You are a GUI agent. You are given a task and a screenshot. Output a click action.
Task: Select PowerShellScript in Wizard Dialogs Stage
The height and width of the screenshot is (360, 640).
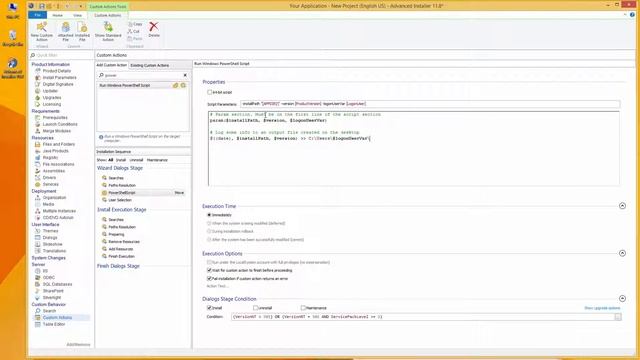122,193
